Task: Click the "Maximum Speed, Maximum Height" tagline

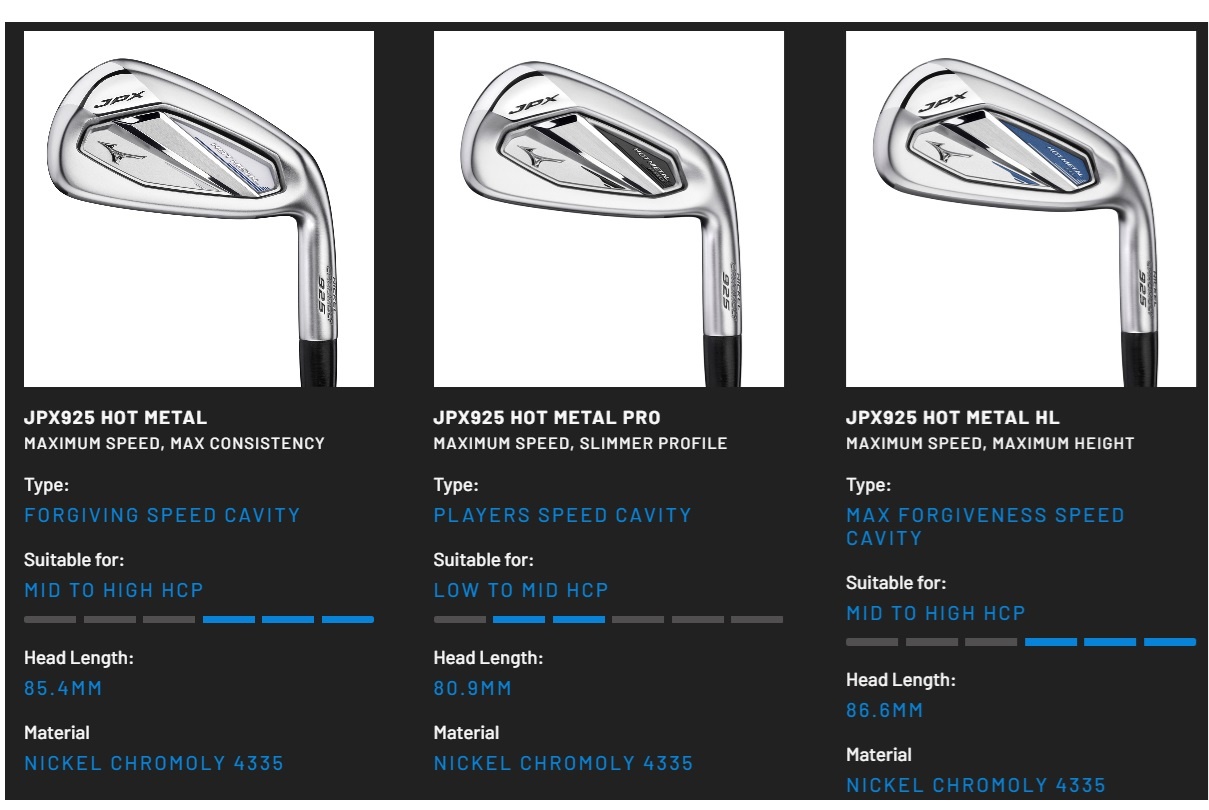Action: (990, 443)
